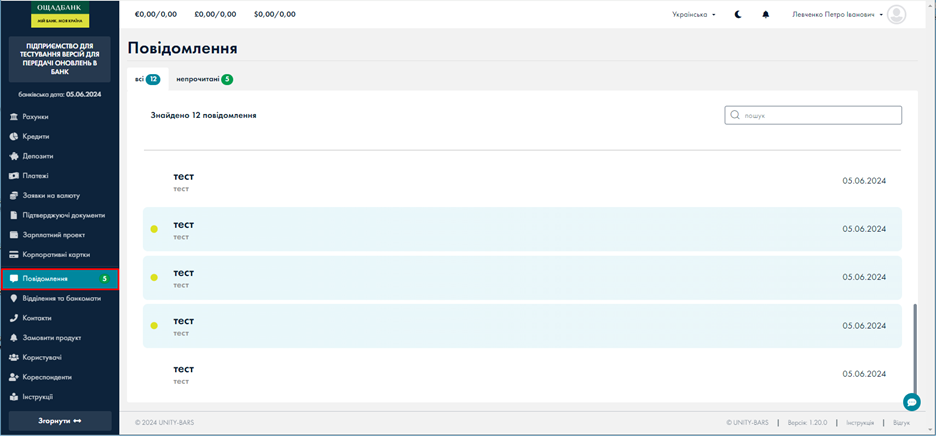Go to Депозити in sidebar
The image size is (936, 436).
tap(38, 156)
